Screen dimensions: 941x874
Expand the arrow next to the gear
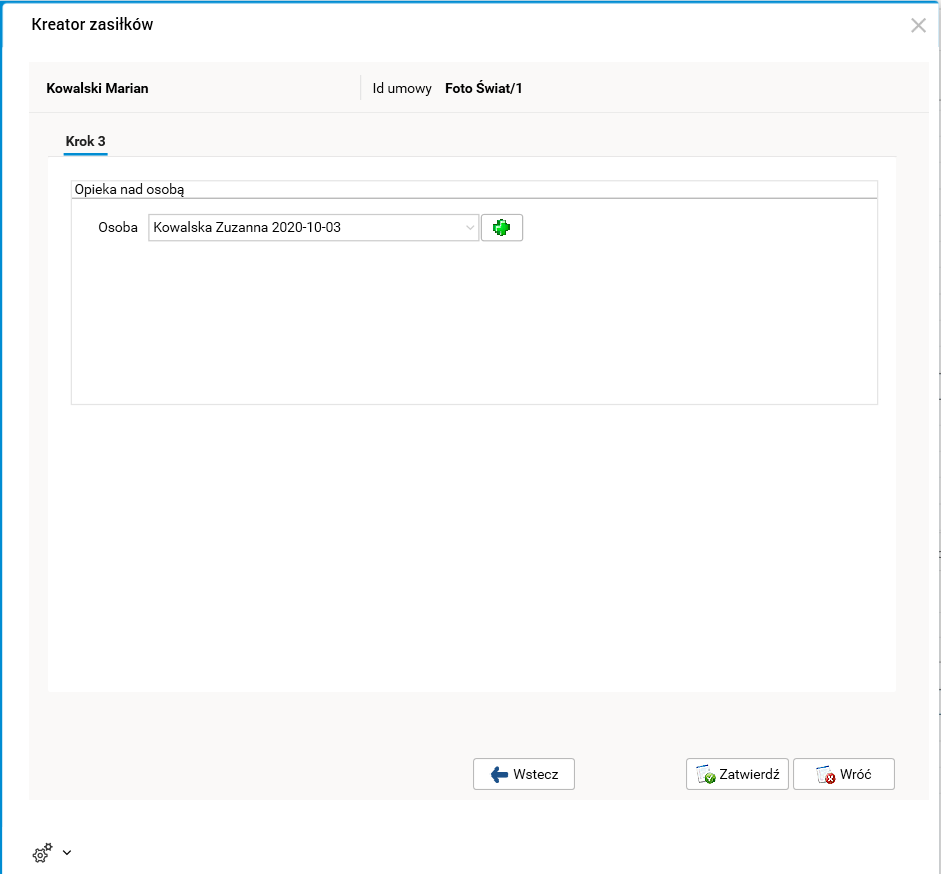coord(67,852)
